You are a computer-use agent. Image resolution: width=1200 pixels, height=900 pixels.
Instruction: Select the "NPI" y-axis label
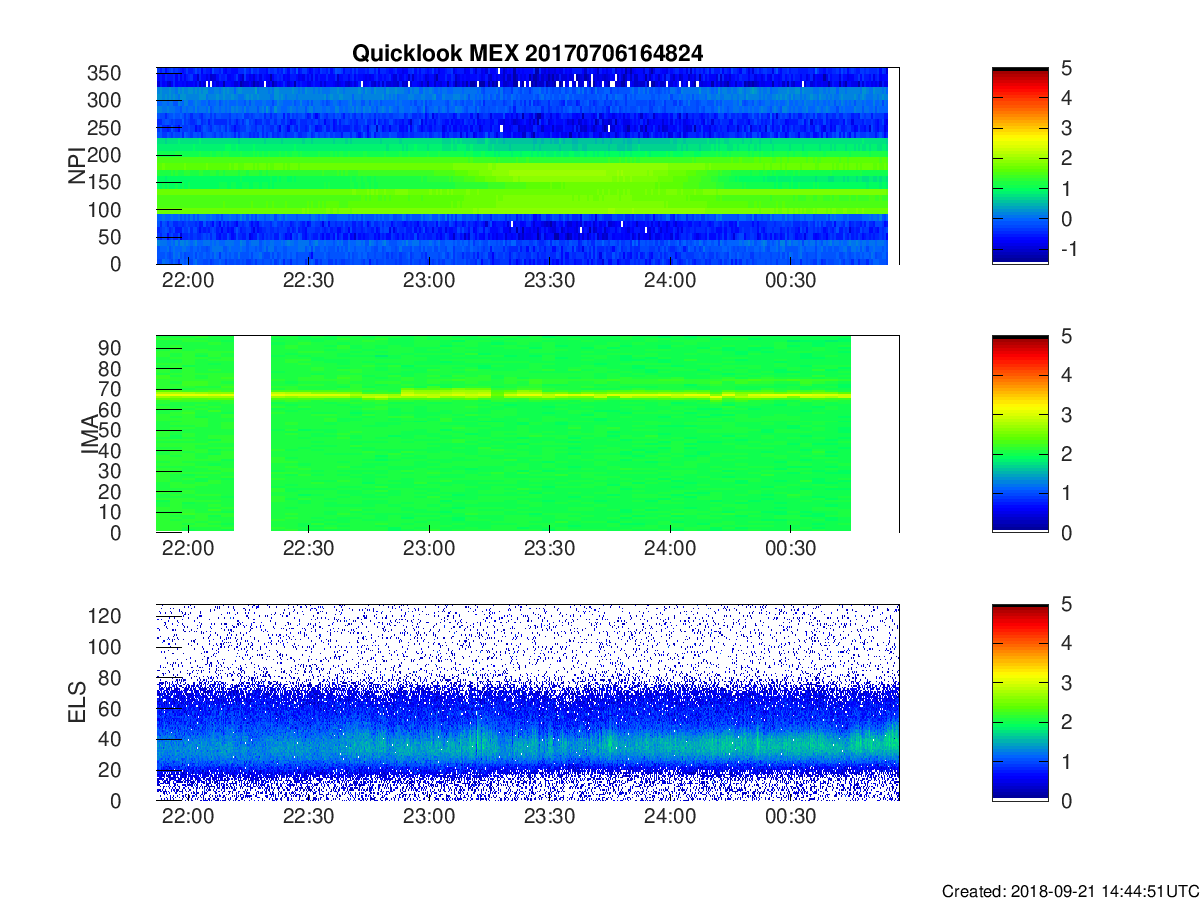click(x=77, y=166)
